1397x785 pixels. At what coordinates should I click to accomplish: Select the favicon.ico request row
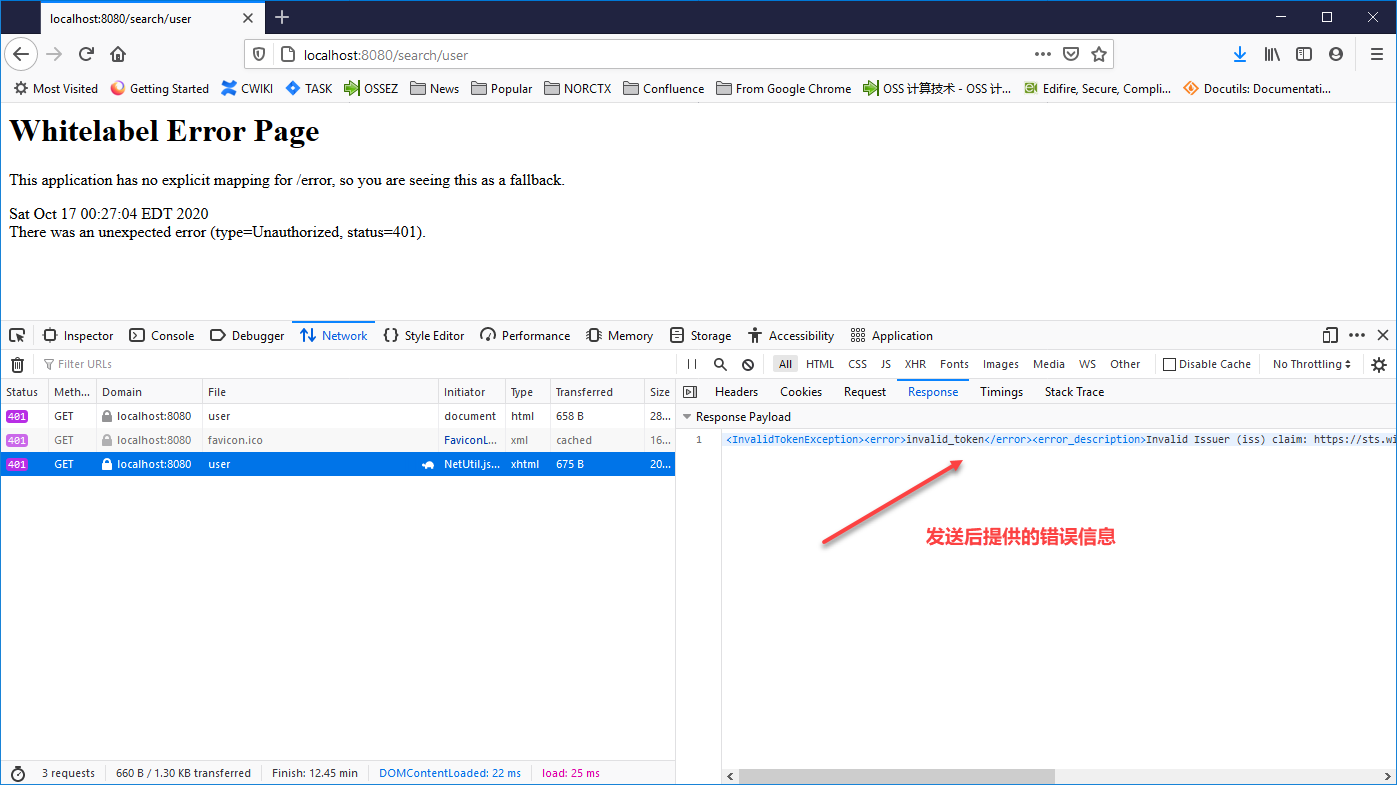(x=337, y=440)
